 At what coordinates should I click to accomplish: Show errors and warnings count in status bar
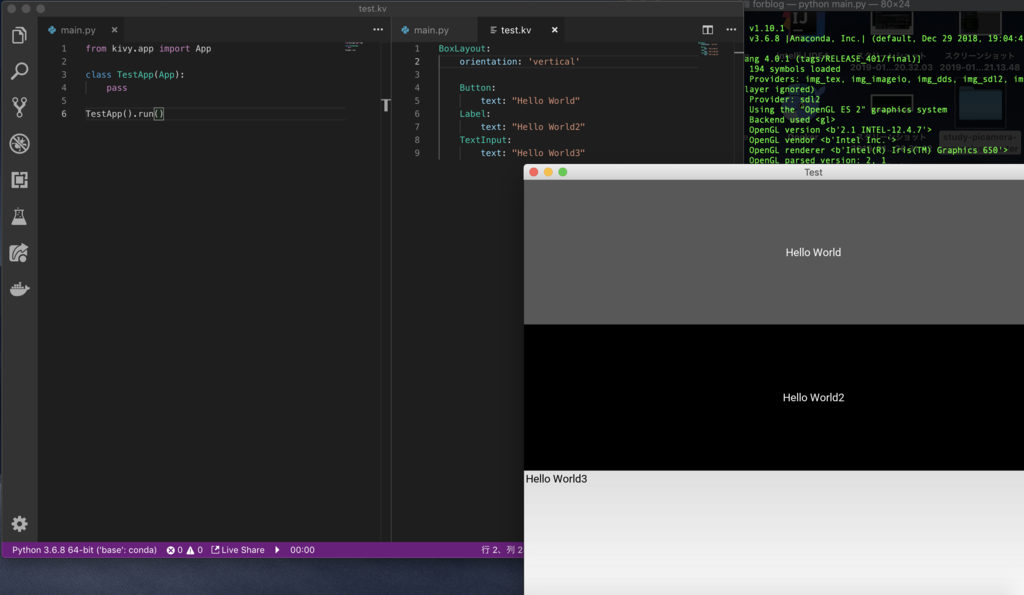pos(185,550)
